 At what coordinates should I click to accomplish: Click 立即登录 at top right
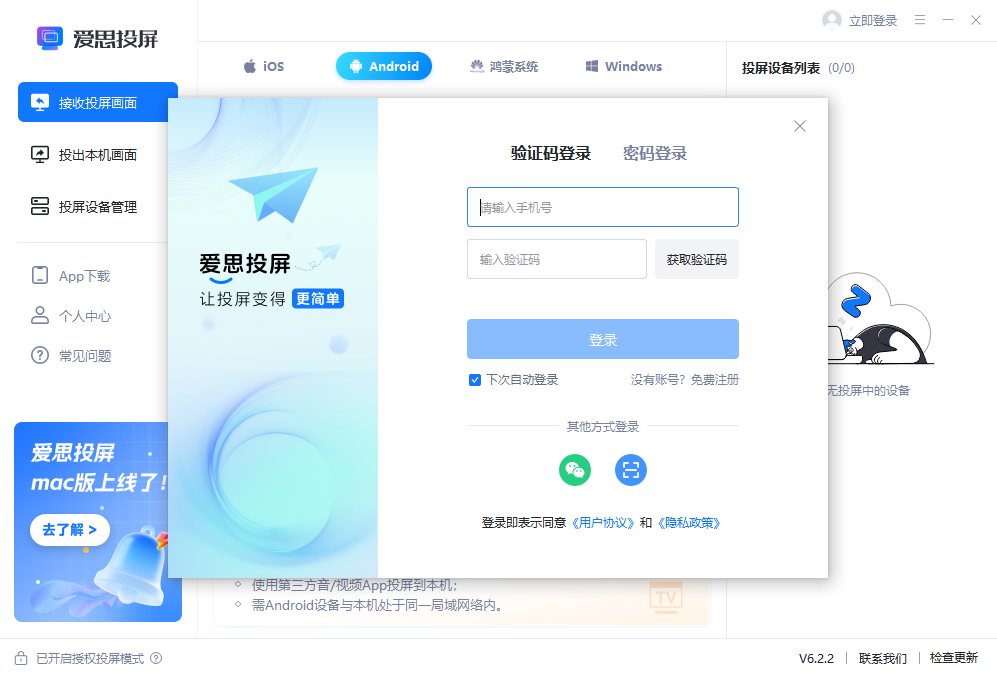(873, 21)
